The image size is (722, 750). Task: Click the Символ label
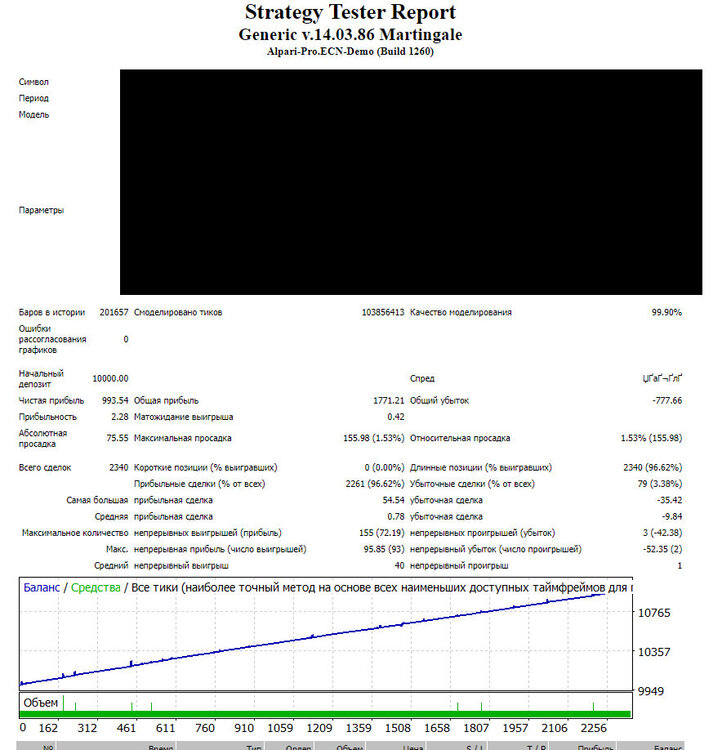click(x=33, y=82)
